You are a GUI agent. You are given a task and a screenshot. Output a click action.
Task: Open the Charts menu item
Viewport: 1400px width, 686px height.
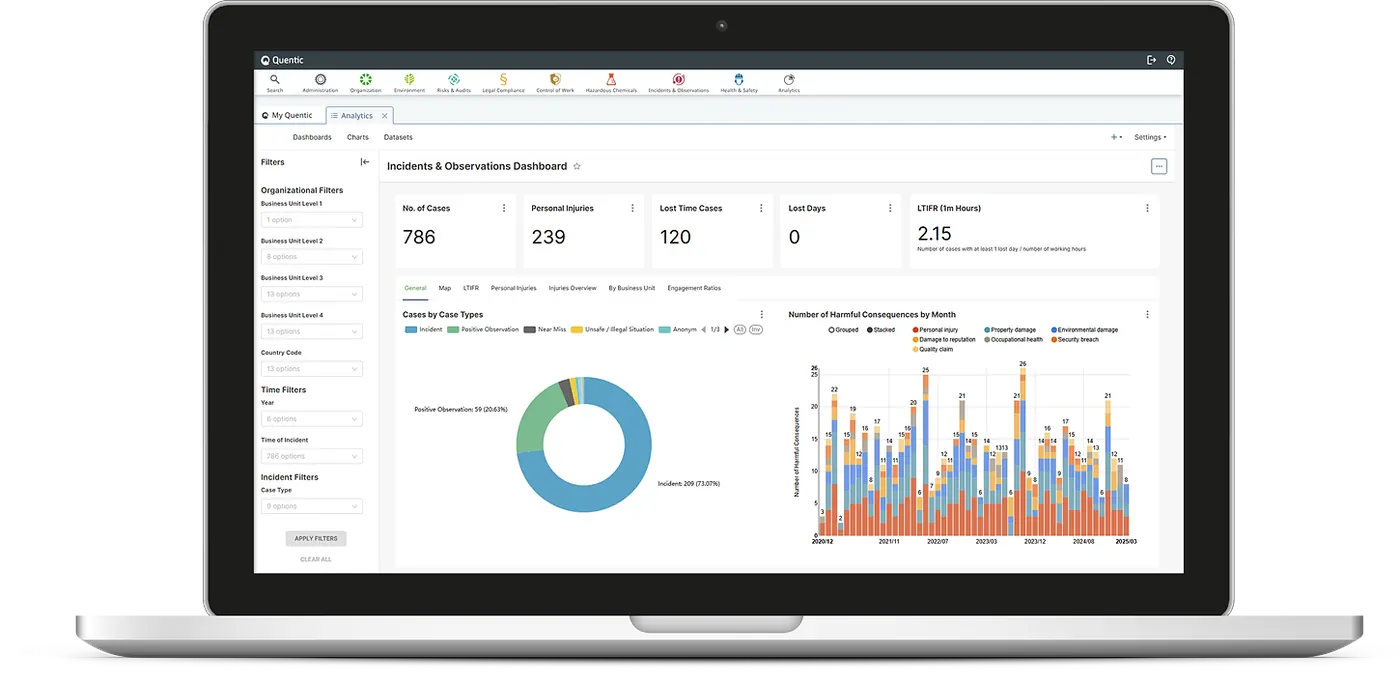[x=358, y=137]
